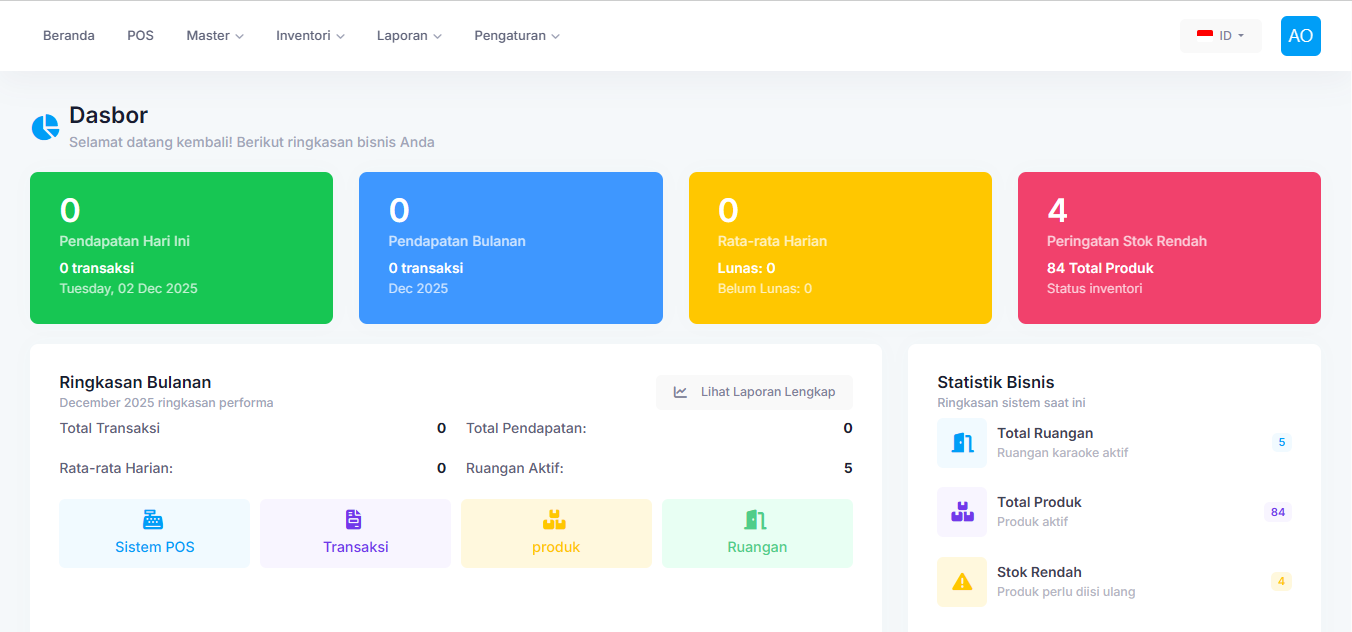Open the Transaksi shortcut
Screen dimensions: 1352x632
355,533
